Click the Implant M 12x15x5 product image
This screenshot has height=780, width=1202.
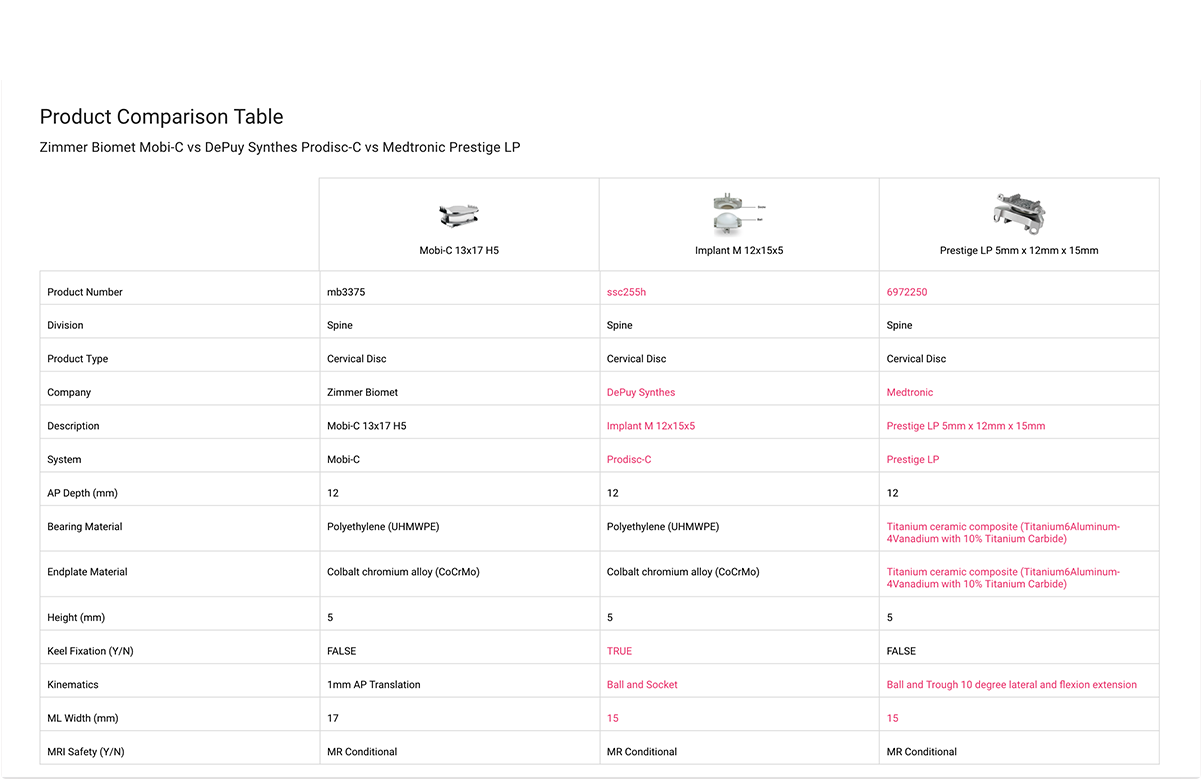point(738,213)
